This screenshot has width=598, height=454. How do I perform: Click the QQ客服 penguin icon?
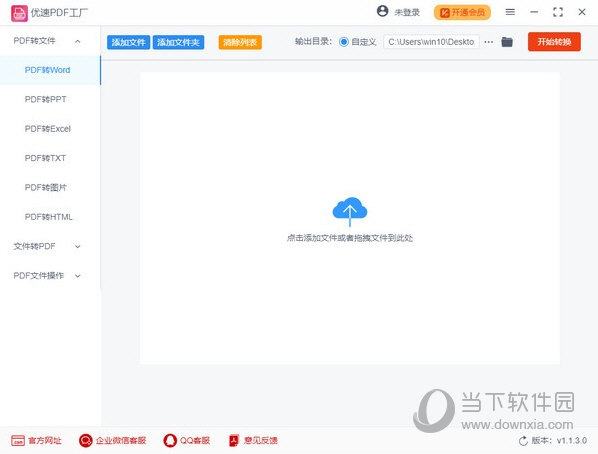coord(170,441)
